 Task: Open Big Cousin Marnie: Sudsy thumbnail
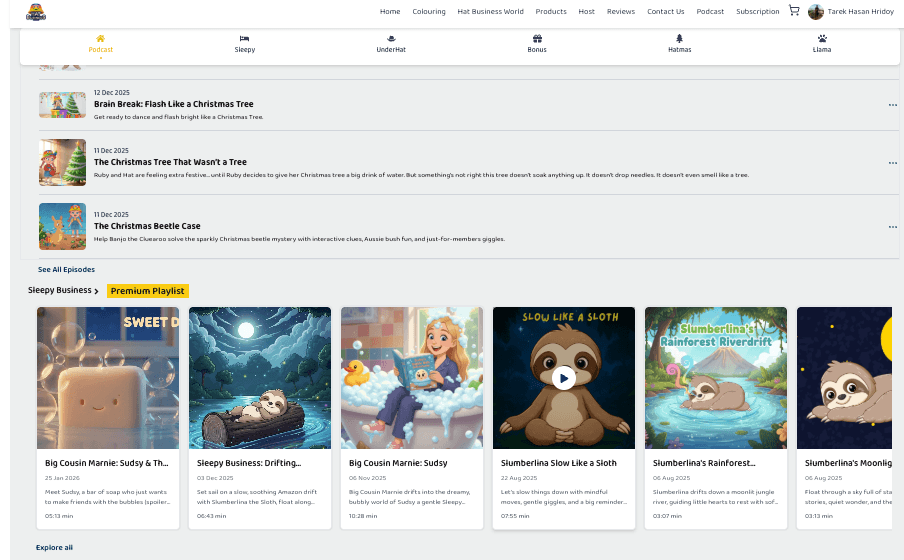pyautogui.click(x=411, y=378)
